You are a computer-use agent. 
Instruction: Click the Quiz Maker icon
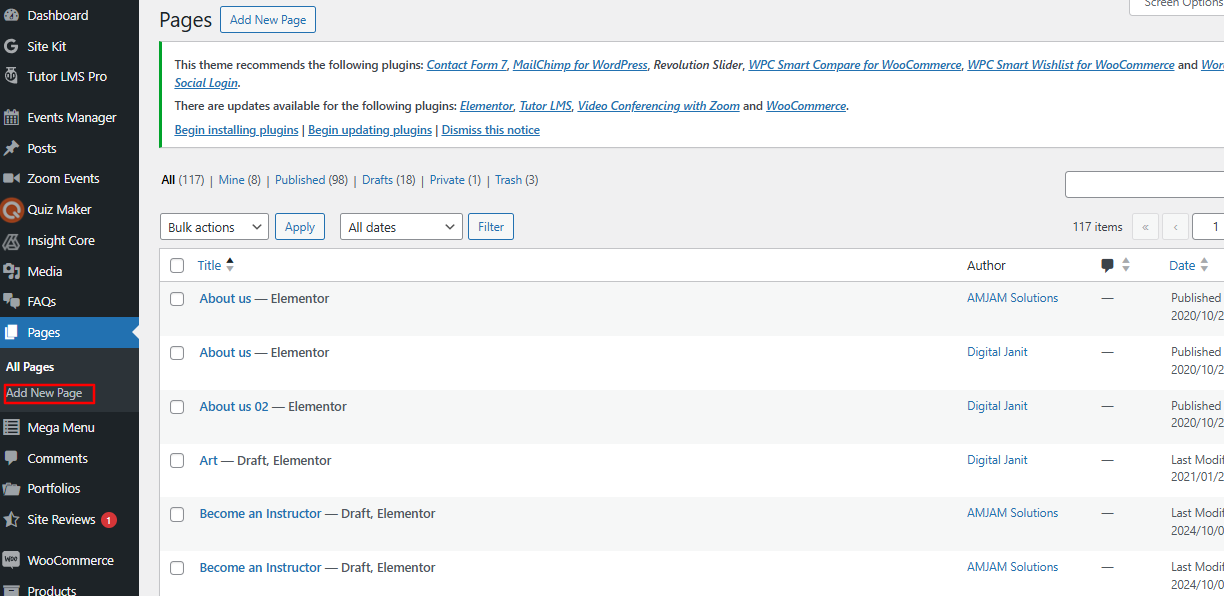point(12,210)
